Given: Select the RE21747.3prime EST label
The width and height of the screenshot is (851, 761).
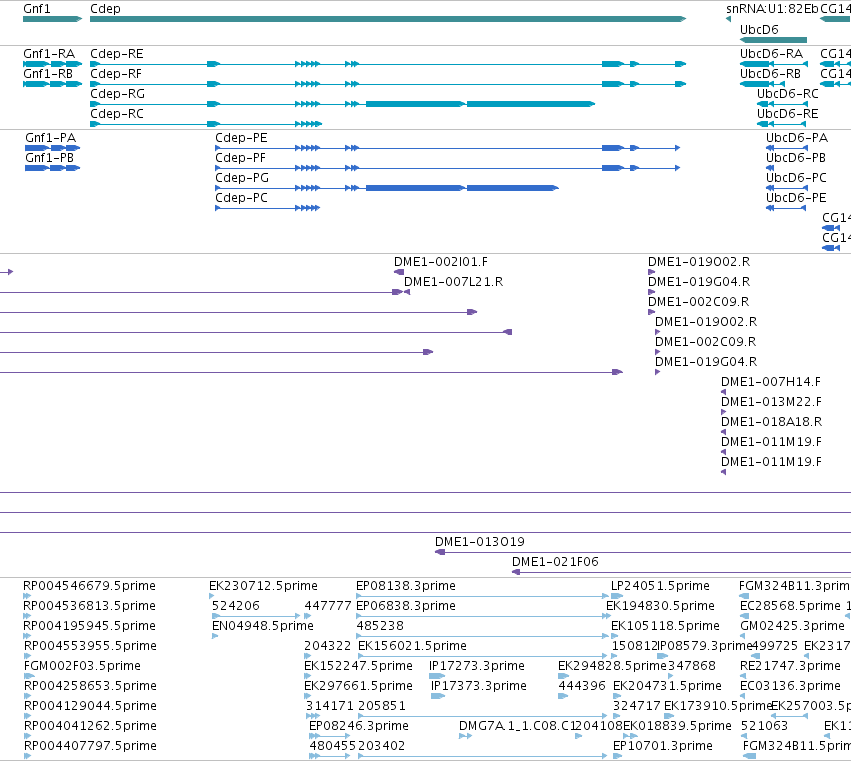Looking at the screenshot, I should (790, 667).
